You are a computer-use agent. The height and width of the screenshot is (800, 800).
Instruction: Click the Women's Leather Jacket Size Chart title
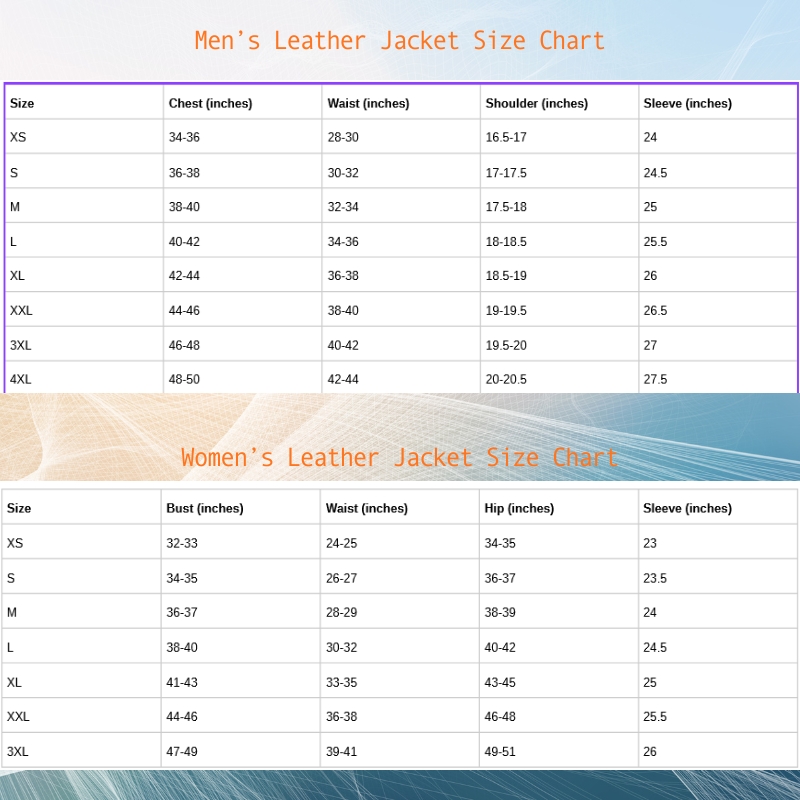click(x=399, y=458)
